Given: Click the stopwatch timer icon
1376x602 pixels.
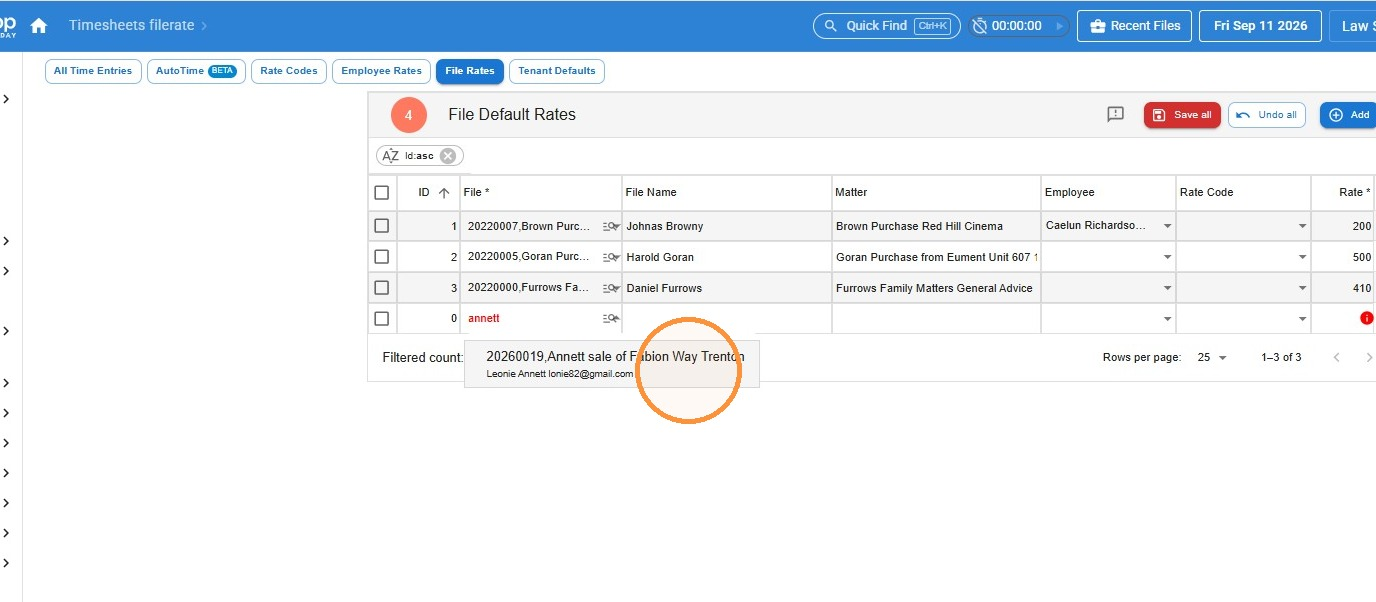Looking at the screenshot, I should pyautogui.click(x=980, y=26).
